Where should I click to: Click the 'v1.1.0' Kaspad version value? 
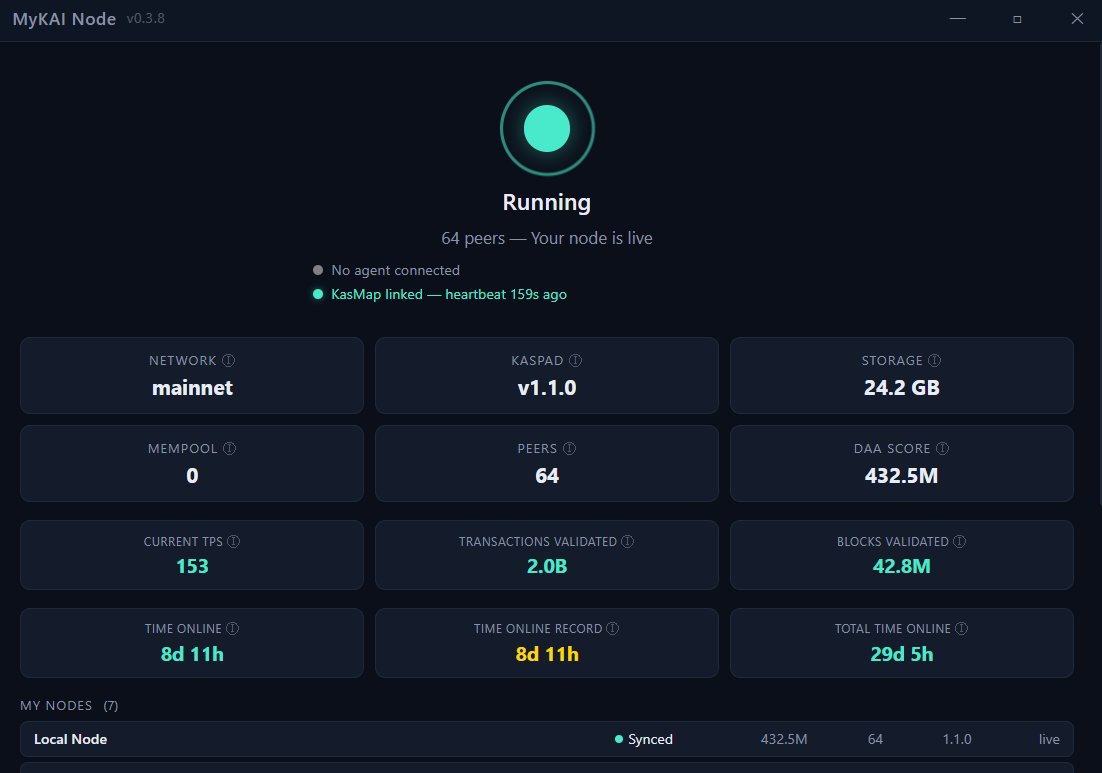point(547,388)
